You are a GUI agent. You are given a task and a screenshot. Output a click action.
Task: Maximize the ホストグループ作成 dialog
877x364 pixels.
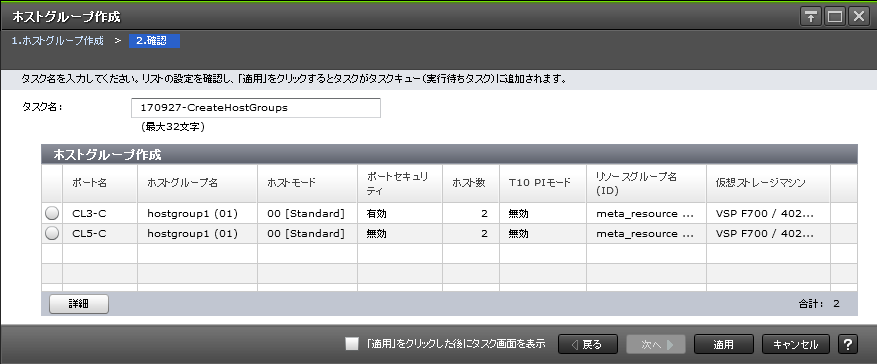pyautogui.click(x=835, y=17)
